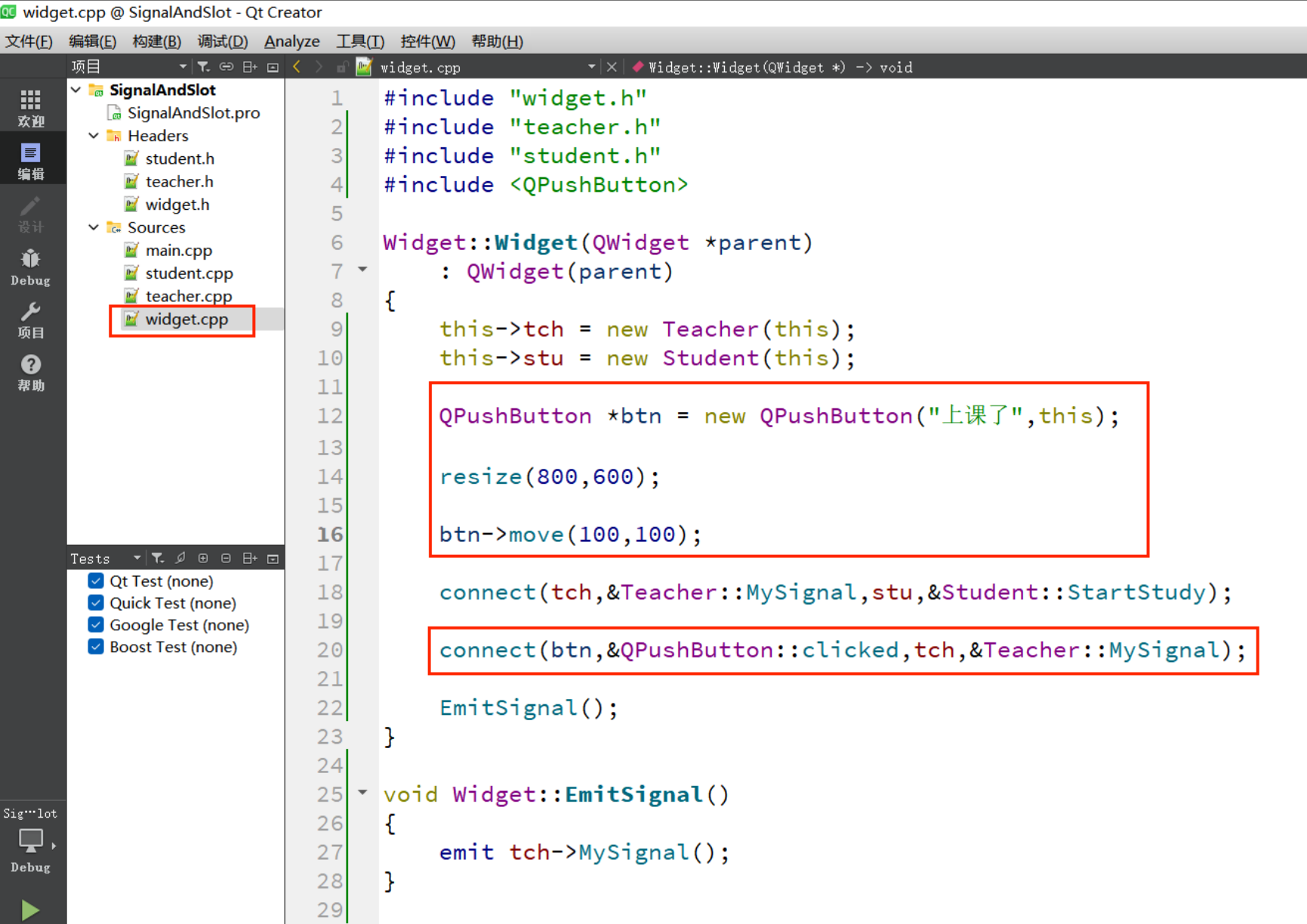Screen dimensions: 1307x924
Task: Open the 帮助 help mode
Action: tap(31, 372)
